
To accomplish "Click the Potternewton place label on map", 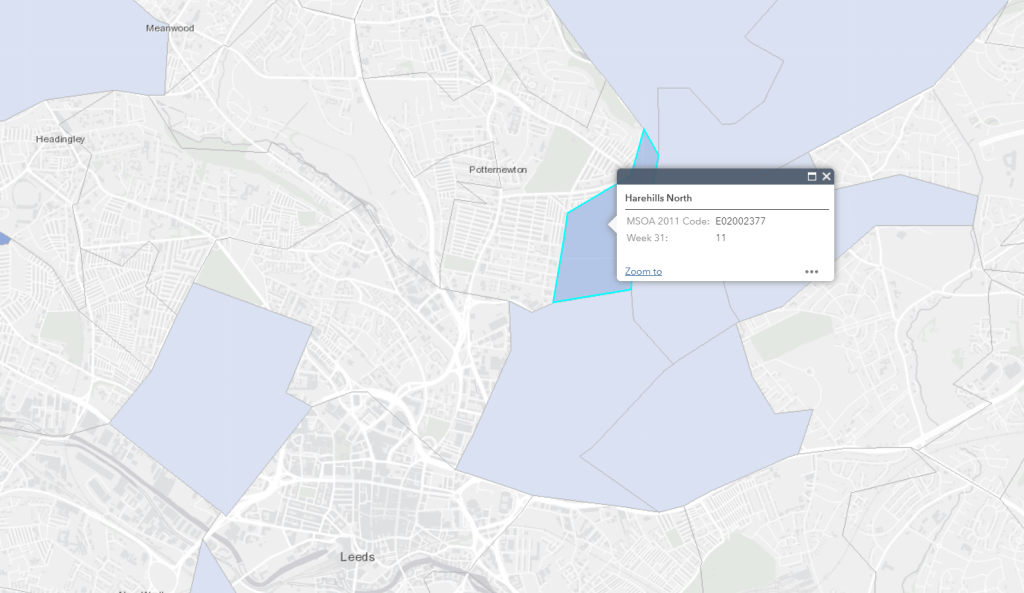I will point(498,170).
